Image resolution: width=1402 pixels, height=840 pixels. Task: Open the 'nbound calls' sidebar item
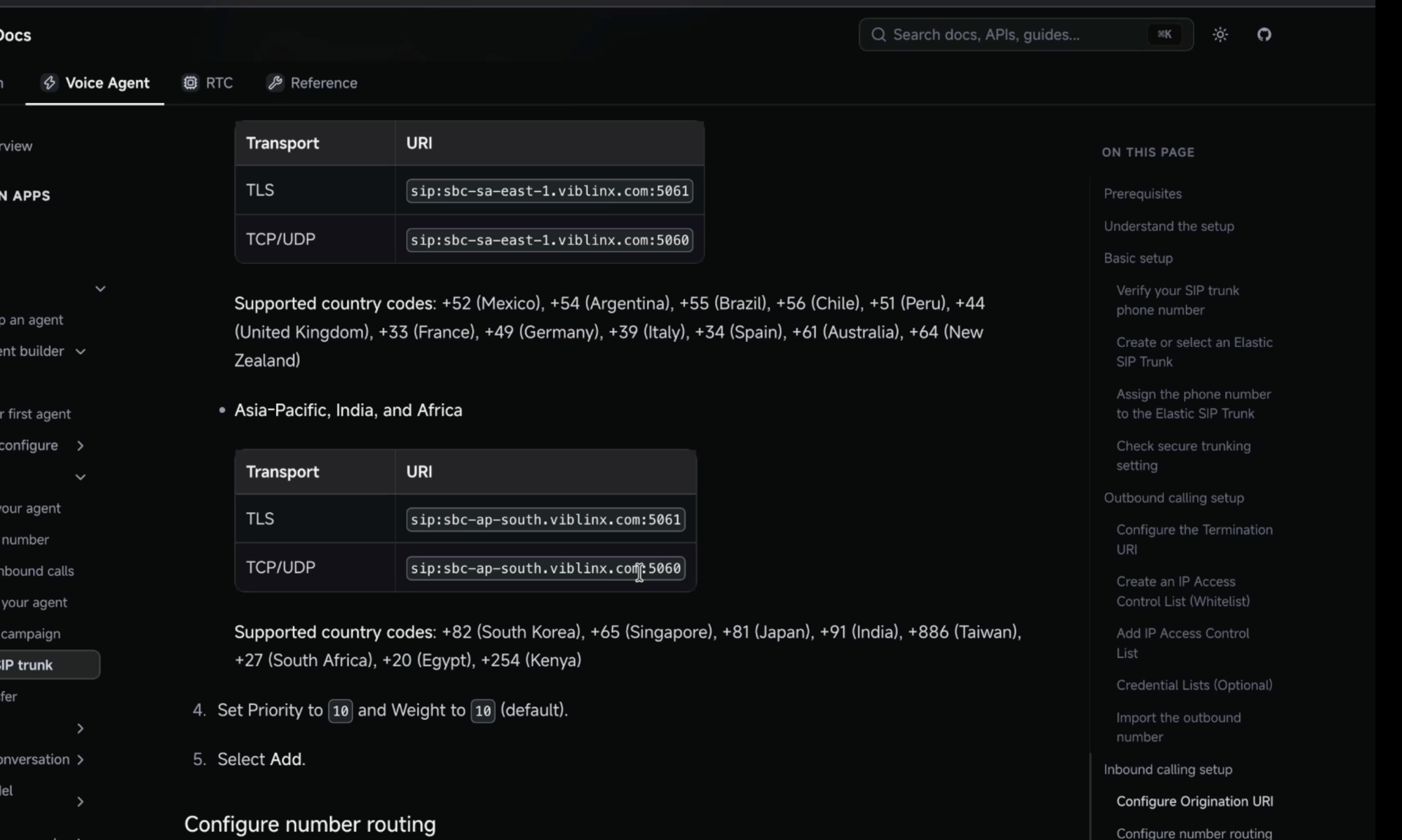click(37, 571)
